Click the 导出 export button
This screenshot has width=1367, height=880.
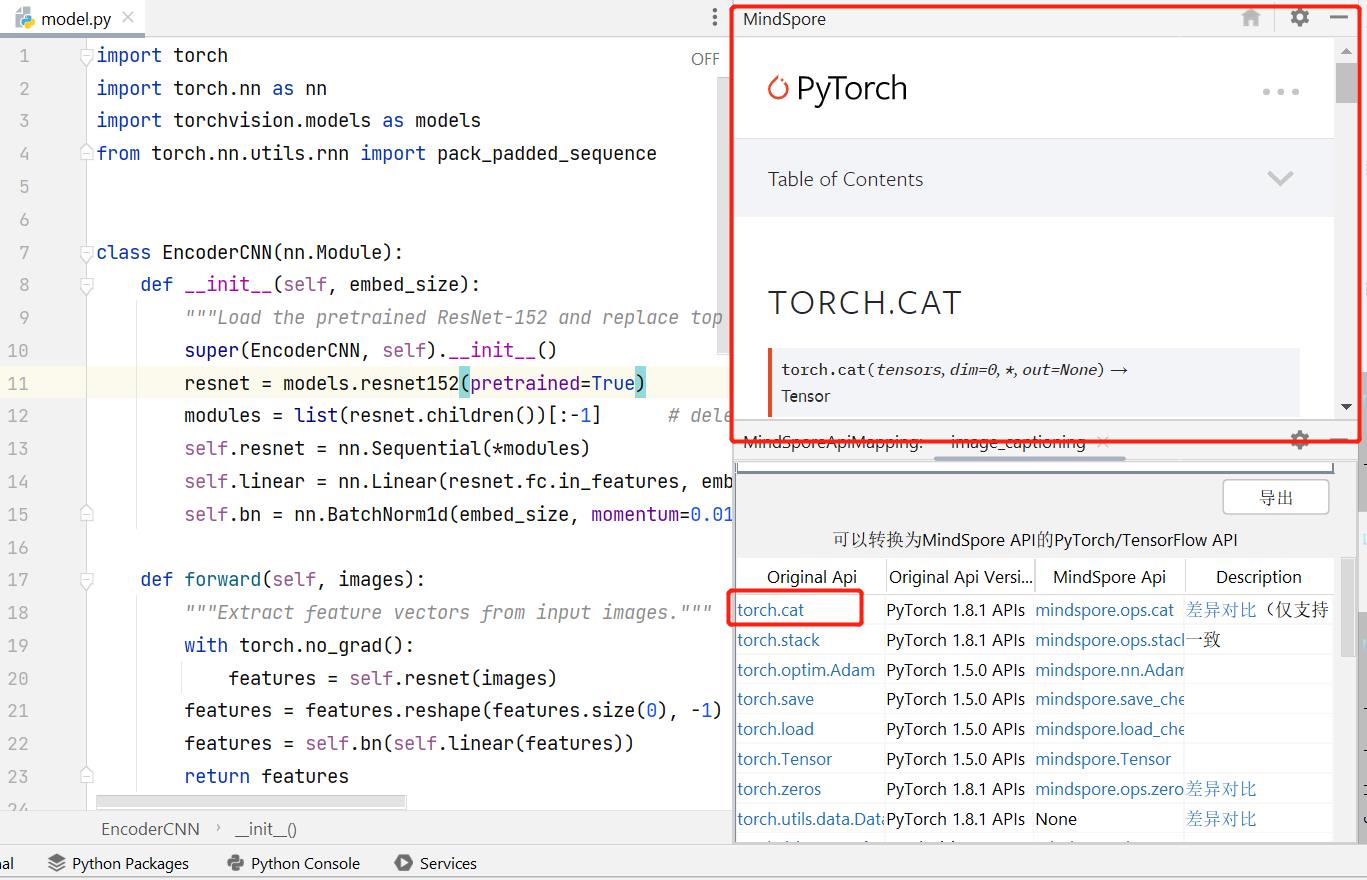[1275, 498]
